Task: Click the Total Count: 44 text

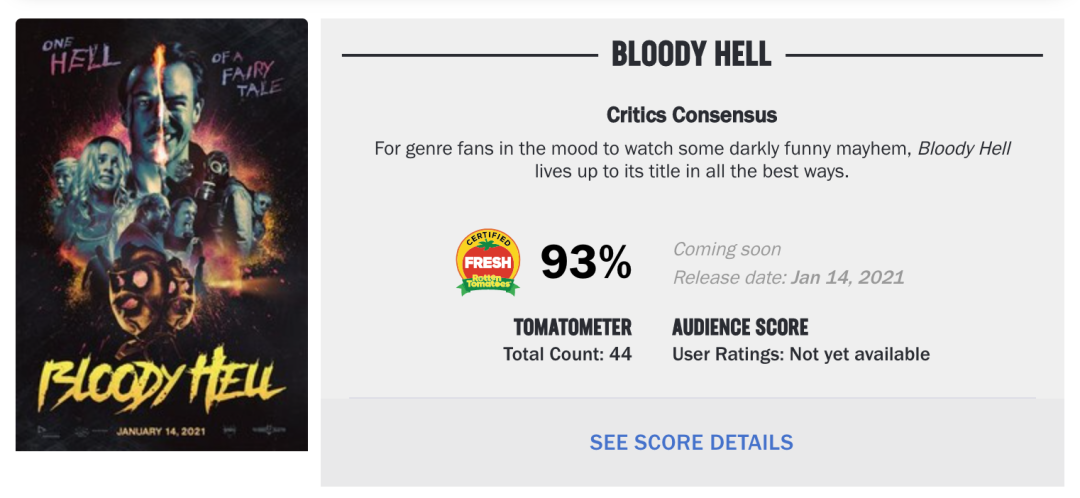Action: pyautogui.click(x=567, y=354)
